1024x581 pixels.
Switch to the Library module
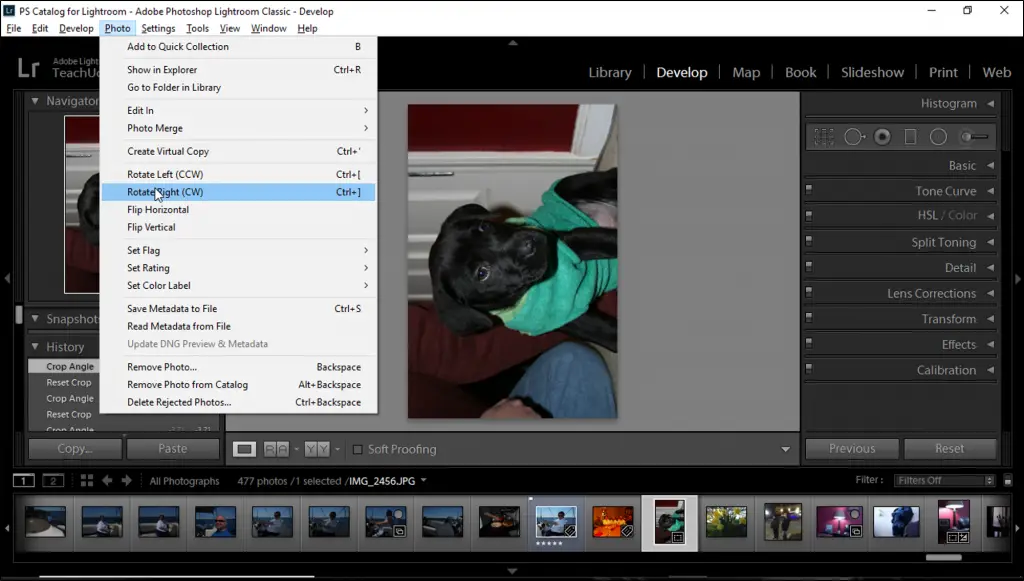pos(610,72)
